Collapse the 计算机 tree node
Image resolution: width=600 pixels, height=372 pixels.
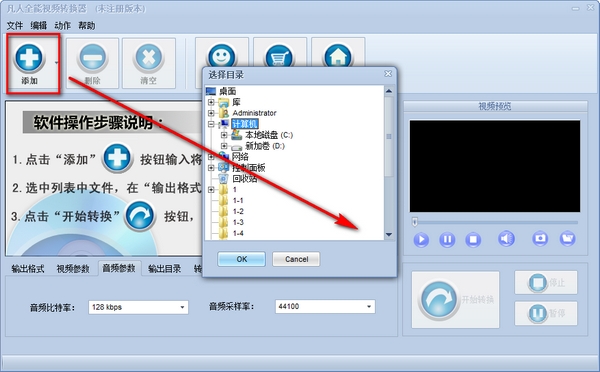click(211, 124)
